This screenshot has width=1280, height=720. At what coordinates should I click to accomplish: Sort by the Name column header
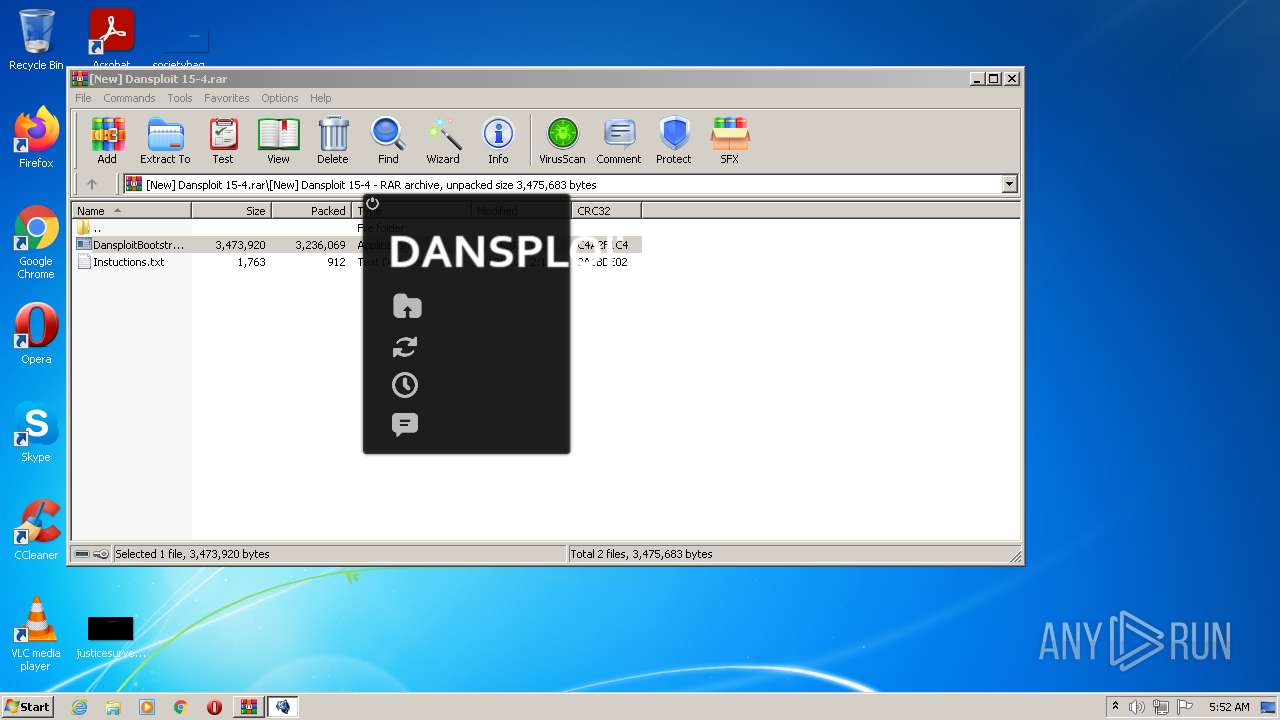pyautogui.click(x=132, y=211)
